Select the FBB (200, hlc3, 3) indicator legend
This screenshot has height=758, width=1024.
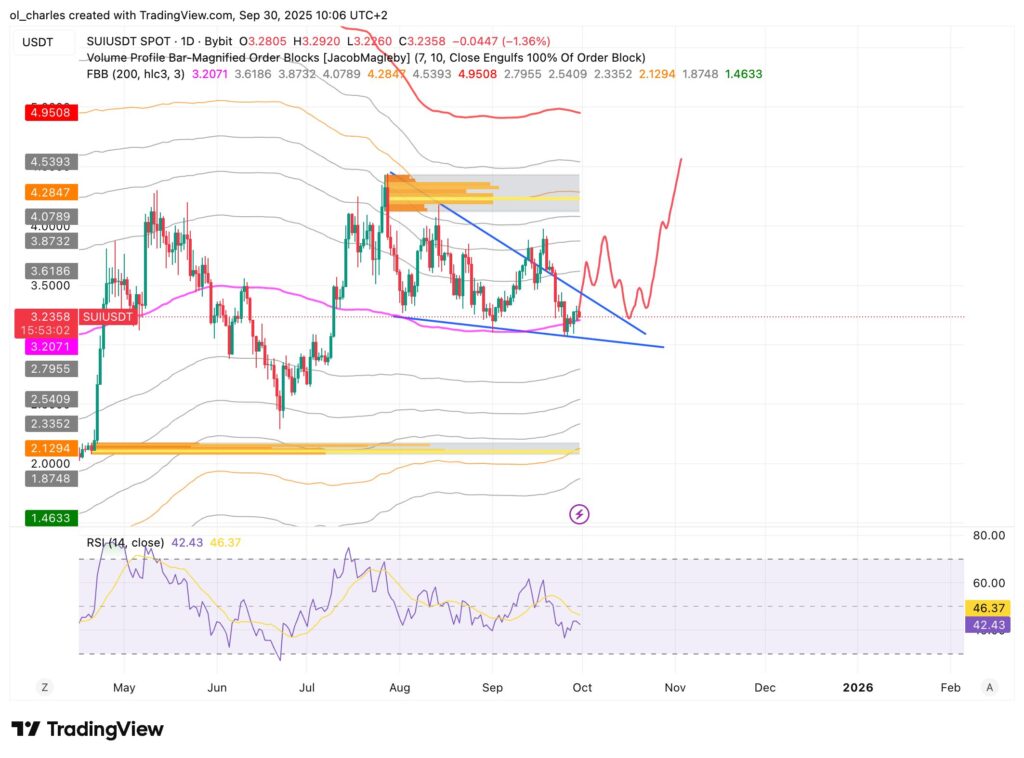[x=136, y=73]
